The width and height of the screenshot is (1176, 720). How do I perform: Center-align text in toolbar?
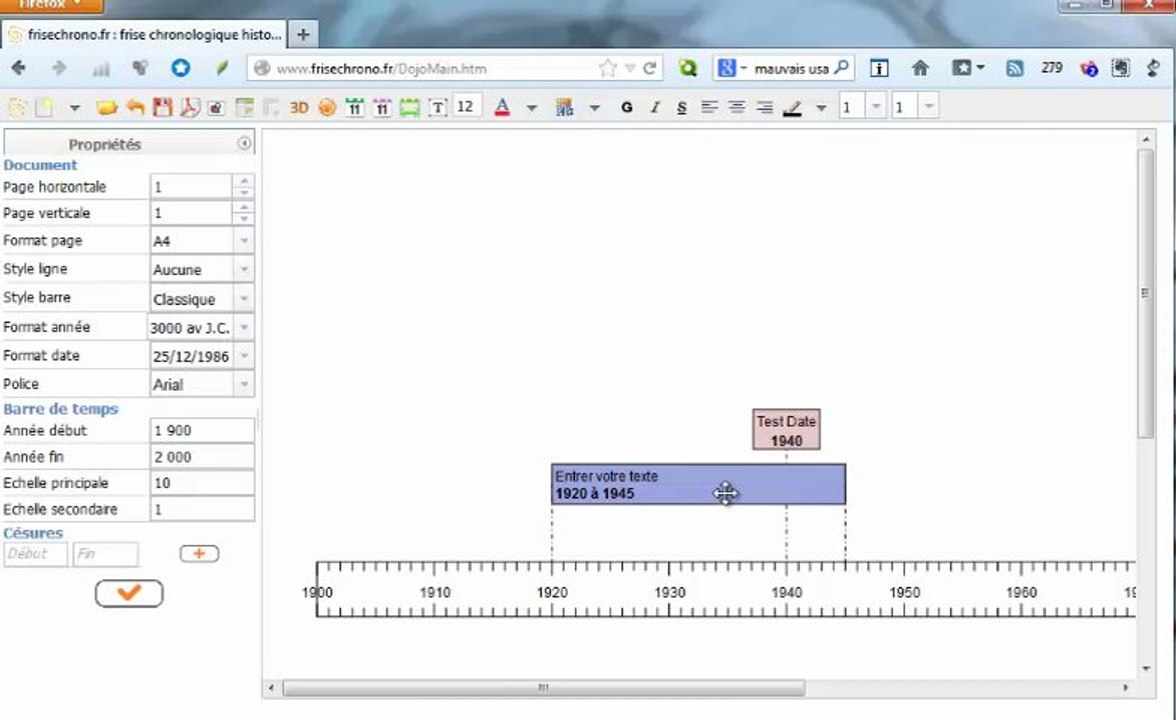pyautogui.click(x=737, y=107)
